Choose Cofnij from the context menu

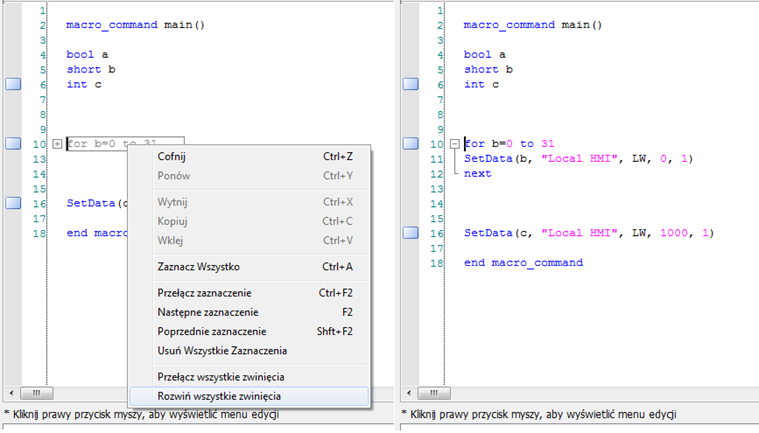click(x=249, y=157)
